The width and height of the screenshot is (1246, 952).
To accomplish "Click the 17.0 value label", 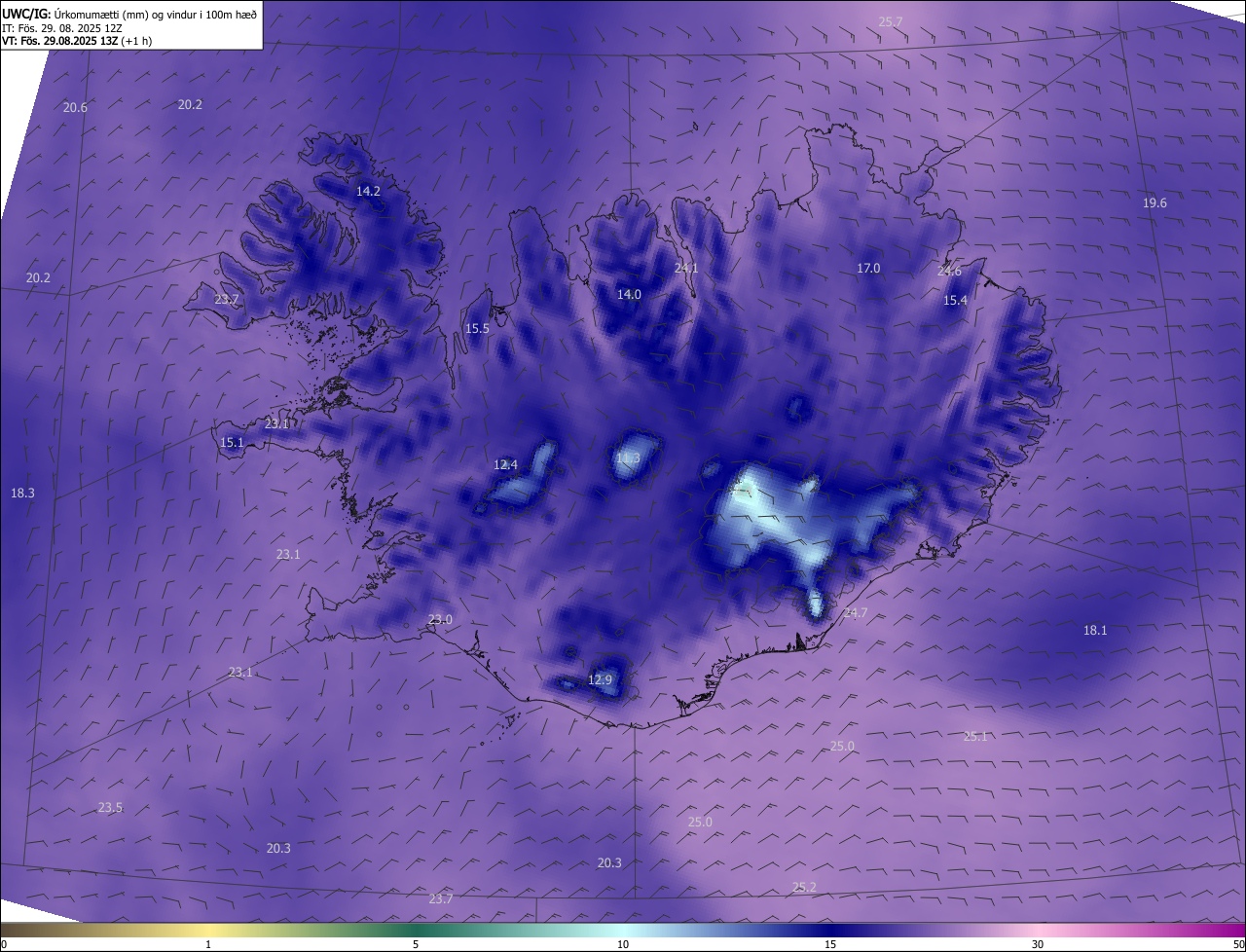I will [868, 268].
